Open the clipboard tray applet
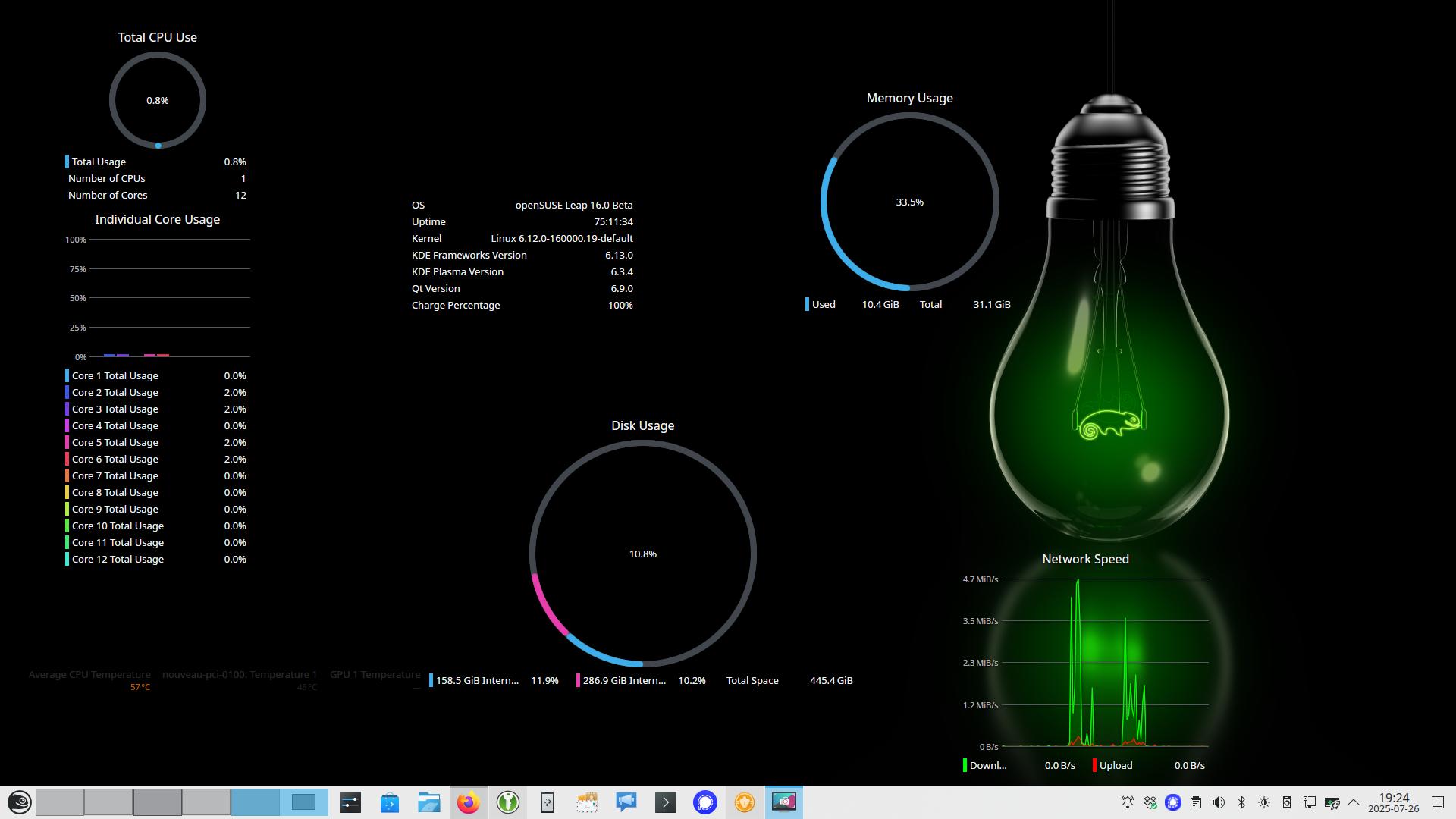This screenshot has width=1456, height=819. tap(1196, 802)
